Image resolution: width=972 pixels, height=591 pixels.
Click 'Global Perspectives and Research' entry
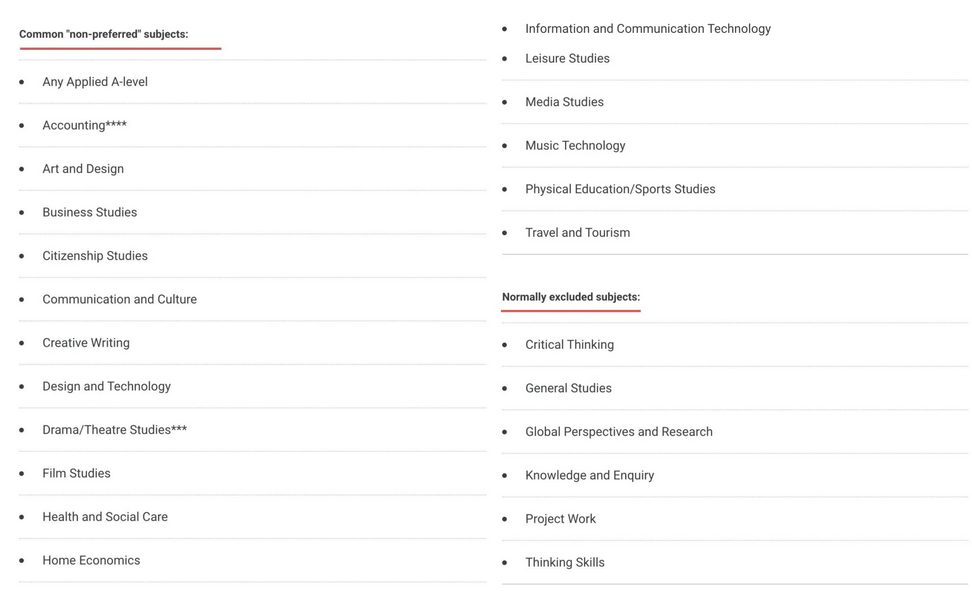(619, 432)
